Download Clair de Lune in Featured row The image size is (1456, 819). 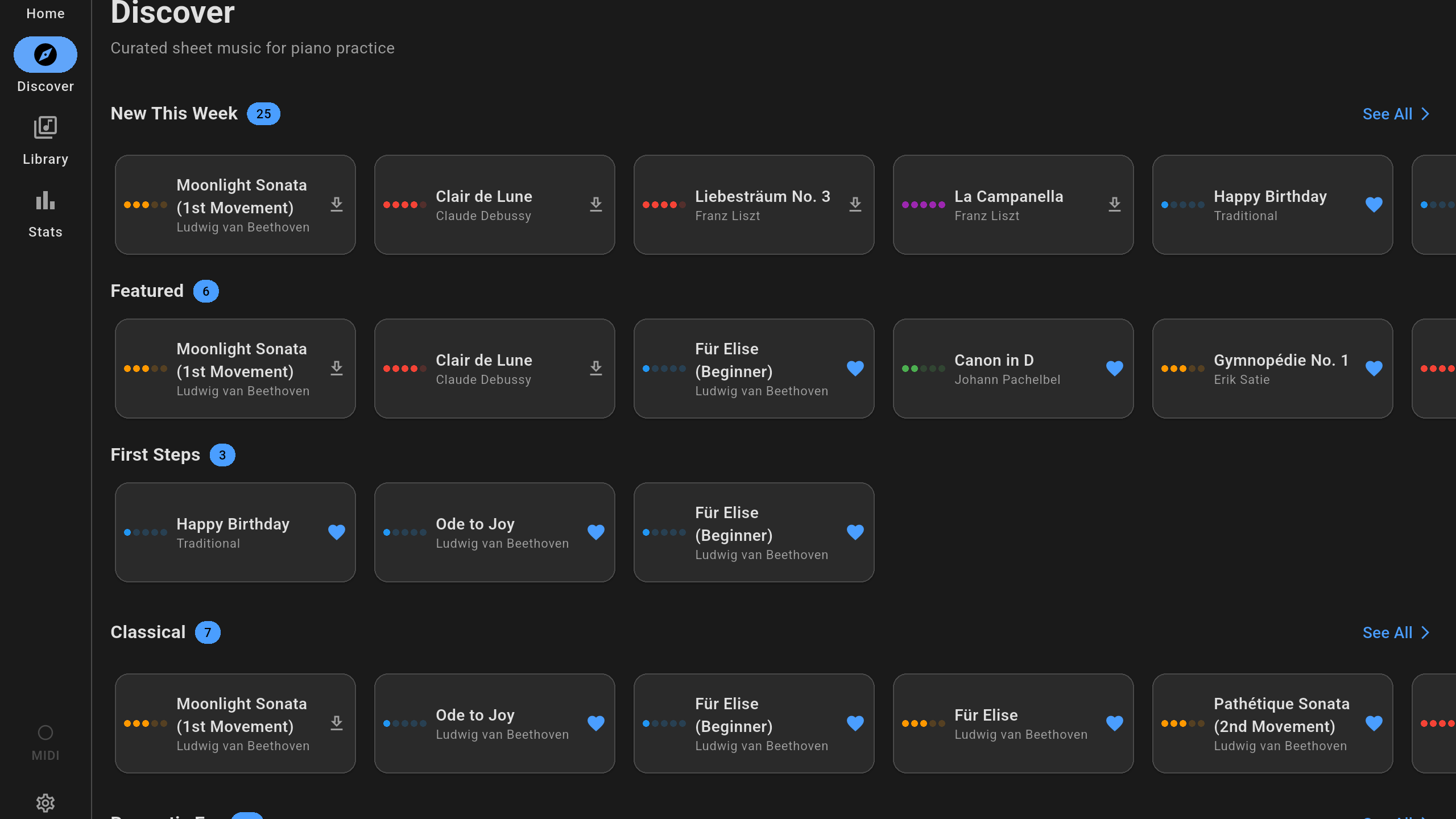click(596, 369)
